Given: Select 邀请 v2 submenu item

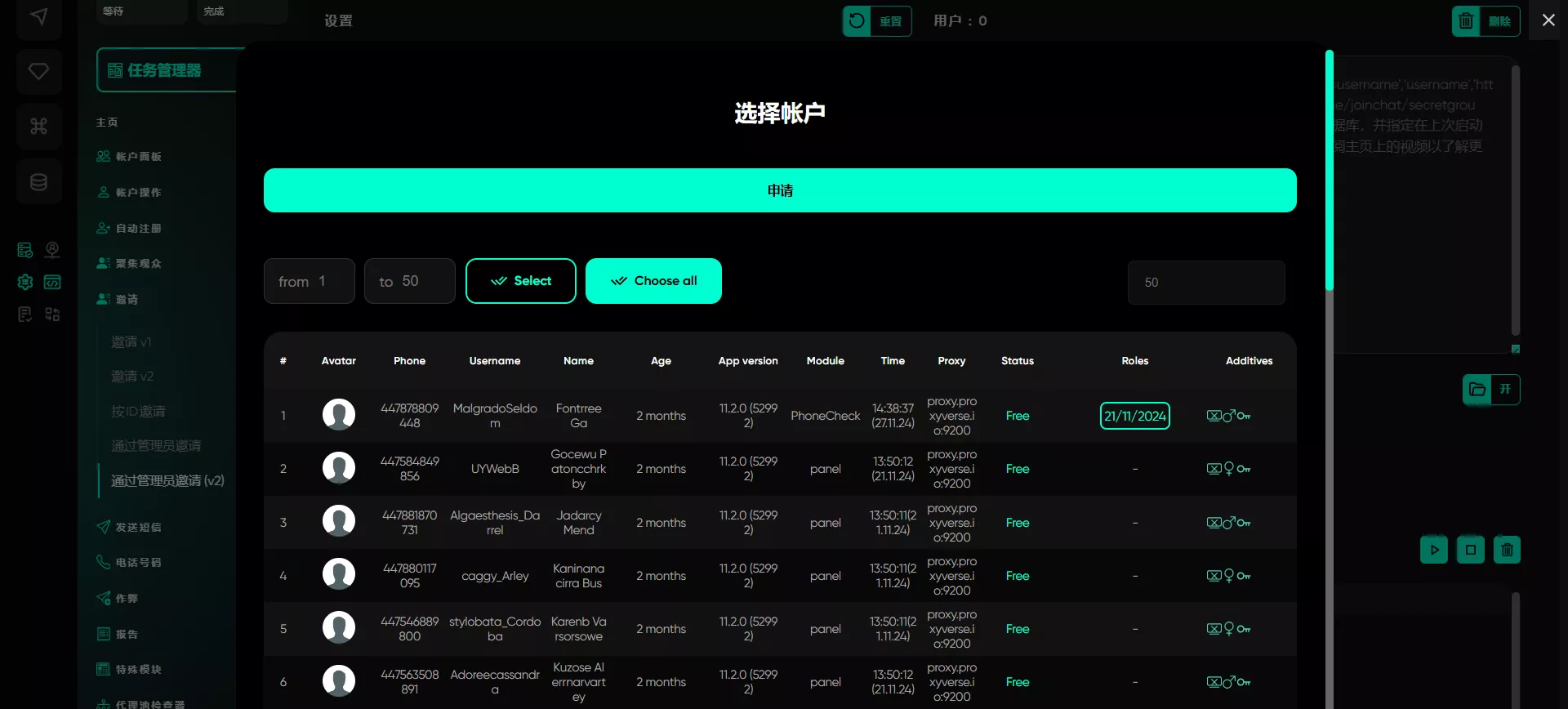Looking at the screenshot, I should pyautogui.click(x=132, y=376).
